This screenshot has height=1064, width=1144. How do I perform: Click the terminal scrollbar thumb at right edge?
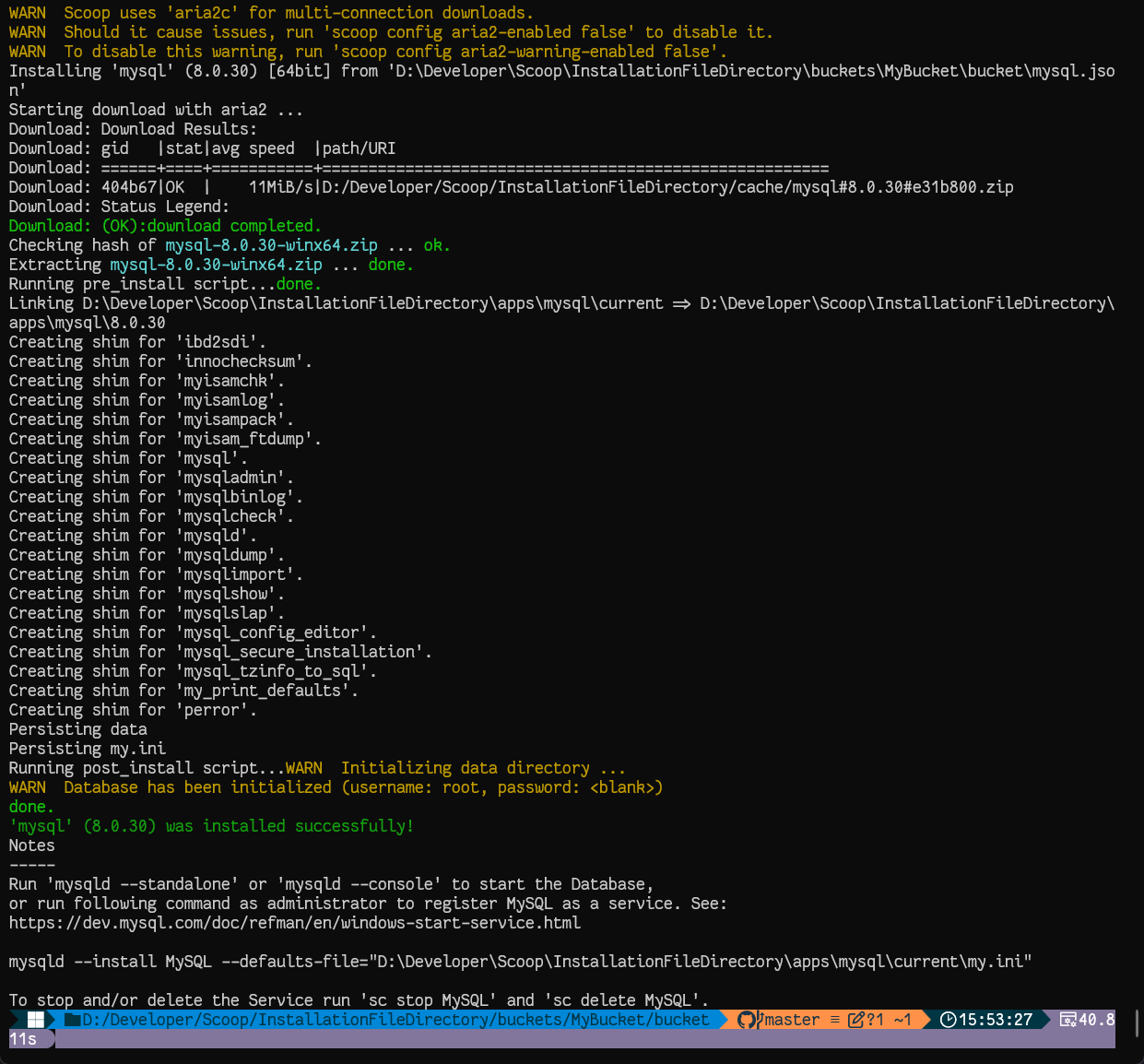[x=1138, y=1023]
